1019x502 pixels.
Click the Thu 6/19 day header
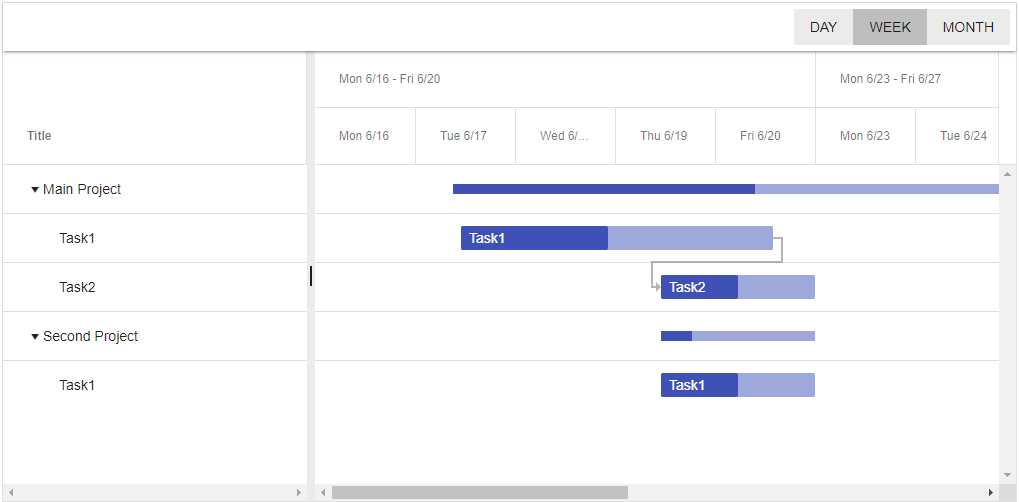point(665,136)
